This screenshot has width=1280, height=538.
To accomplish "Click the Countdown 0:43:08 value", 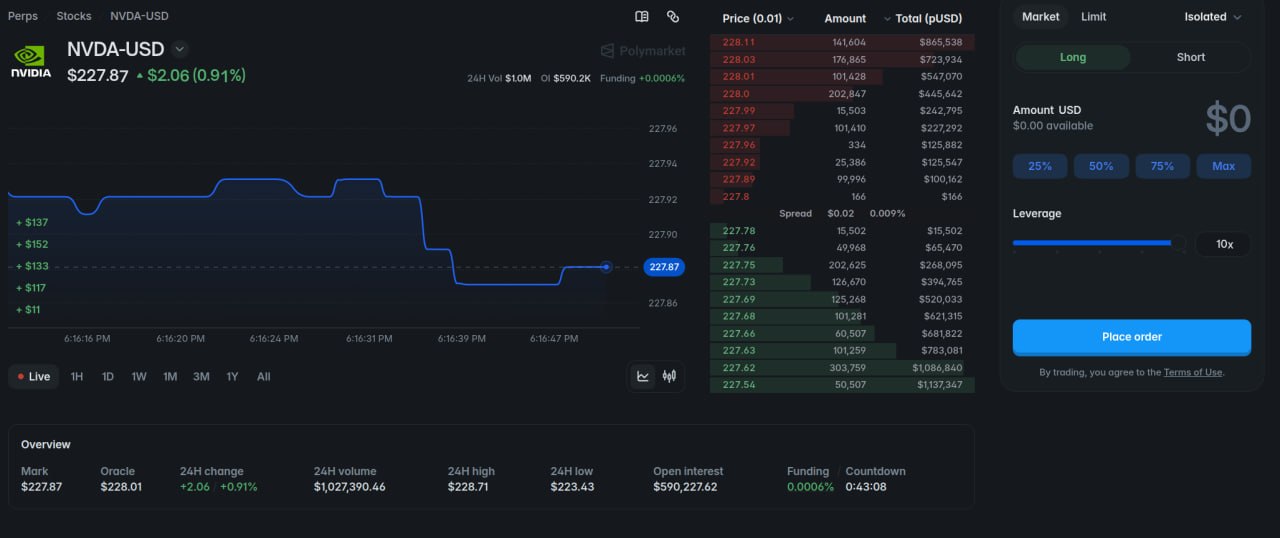I will click(x=866, y=487).
